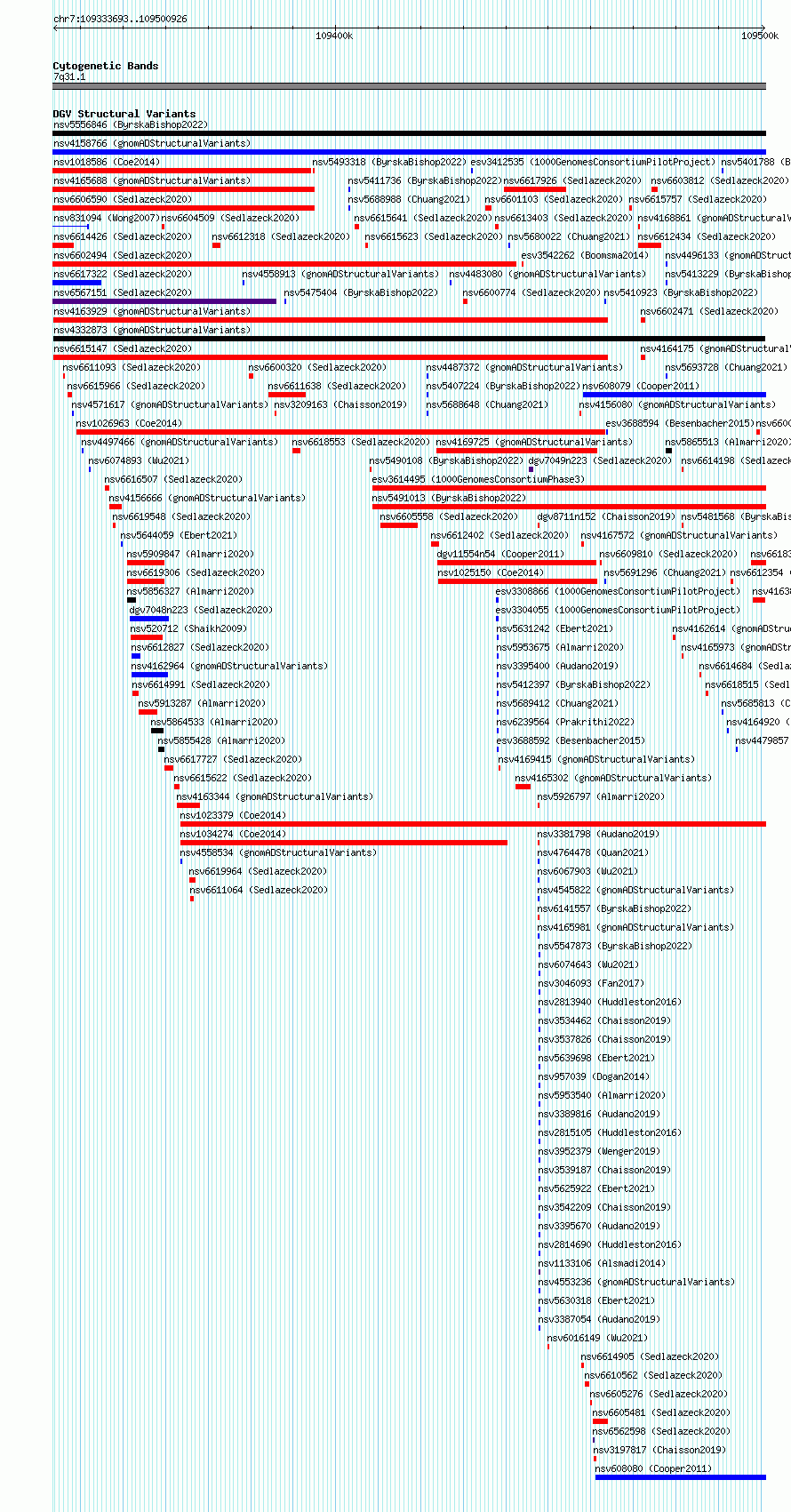Select dgv8711n152 (Chaisson2019) label
791x1512 pixels.
click(x=606, y=517)
